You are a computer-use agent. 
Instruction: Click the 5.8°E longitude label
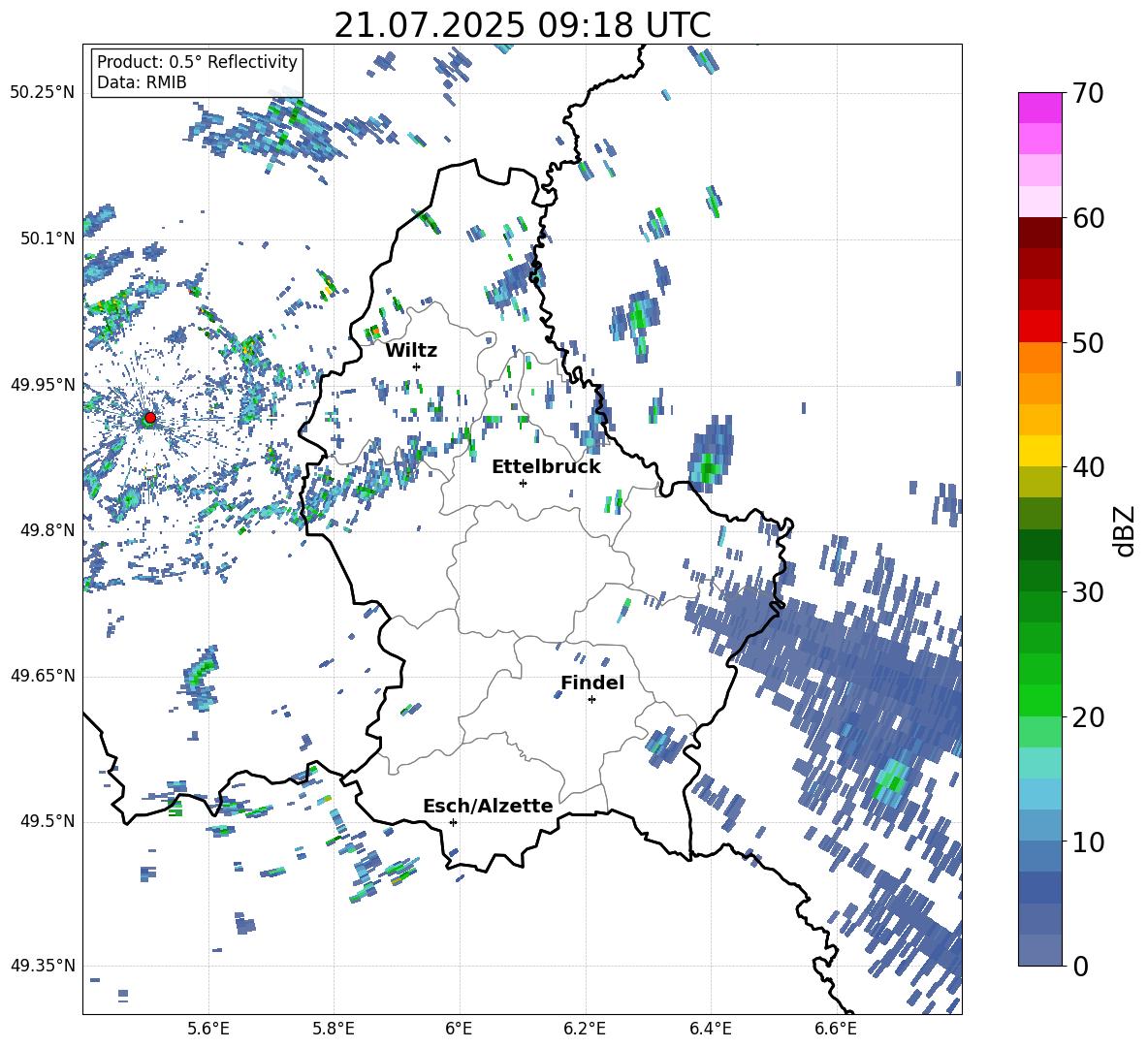click(334, 1029)
